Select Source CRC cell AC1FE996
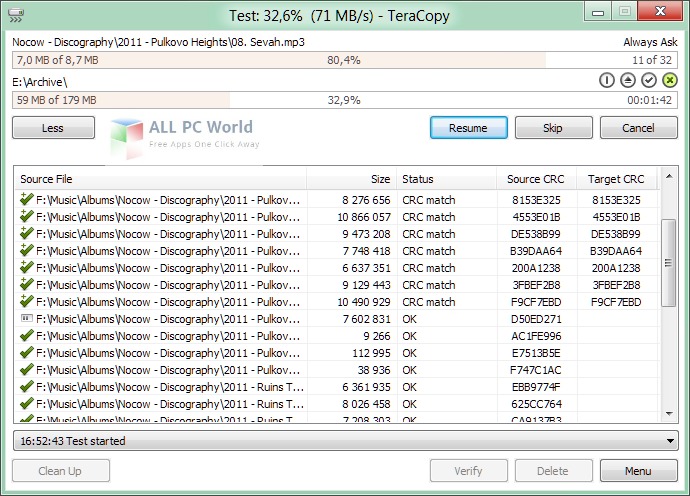 click(536, 336)
